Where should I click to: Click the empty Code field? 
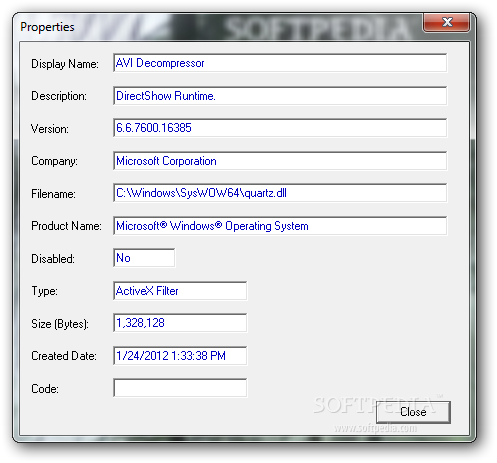[x=180, y=388]
